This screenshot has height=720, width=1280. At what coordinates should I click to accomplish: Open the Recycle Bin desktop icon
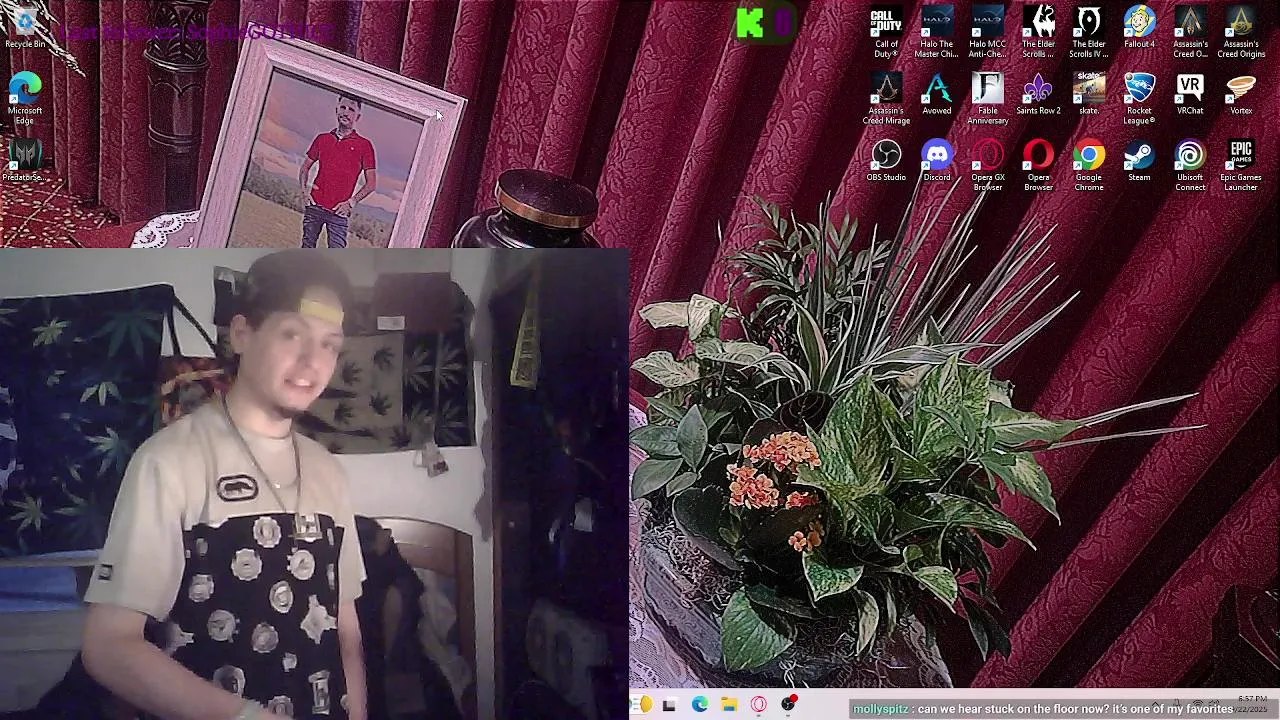point(25,28)
